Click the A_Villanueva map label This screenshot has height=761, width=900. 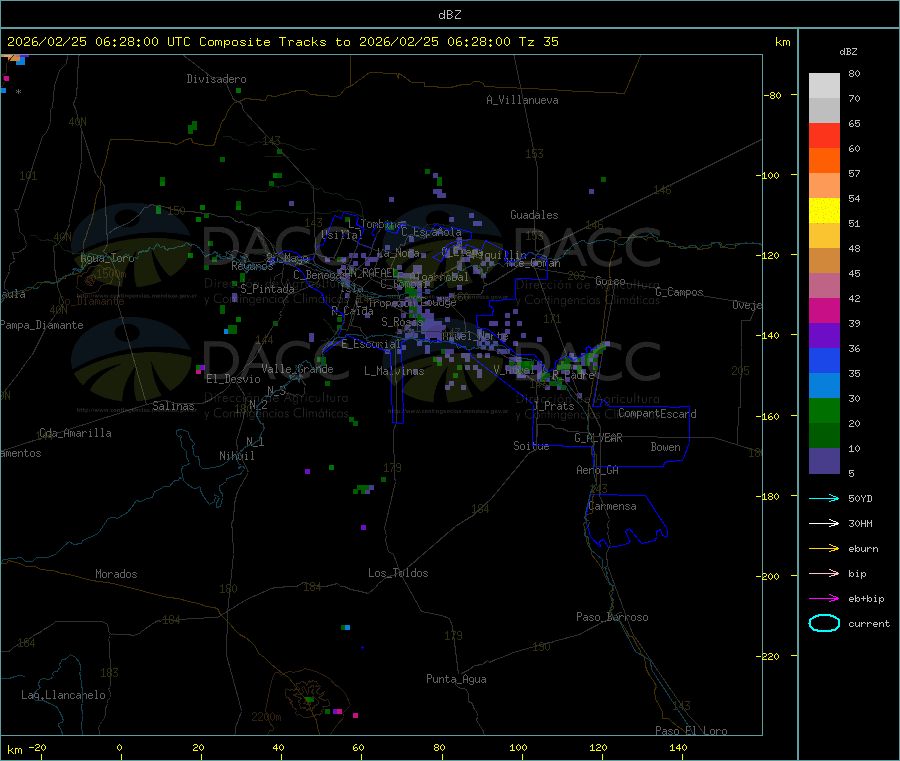coord(522,100)
